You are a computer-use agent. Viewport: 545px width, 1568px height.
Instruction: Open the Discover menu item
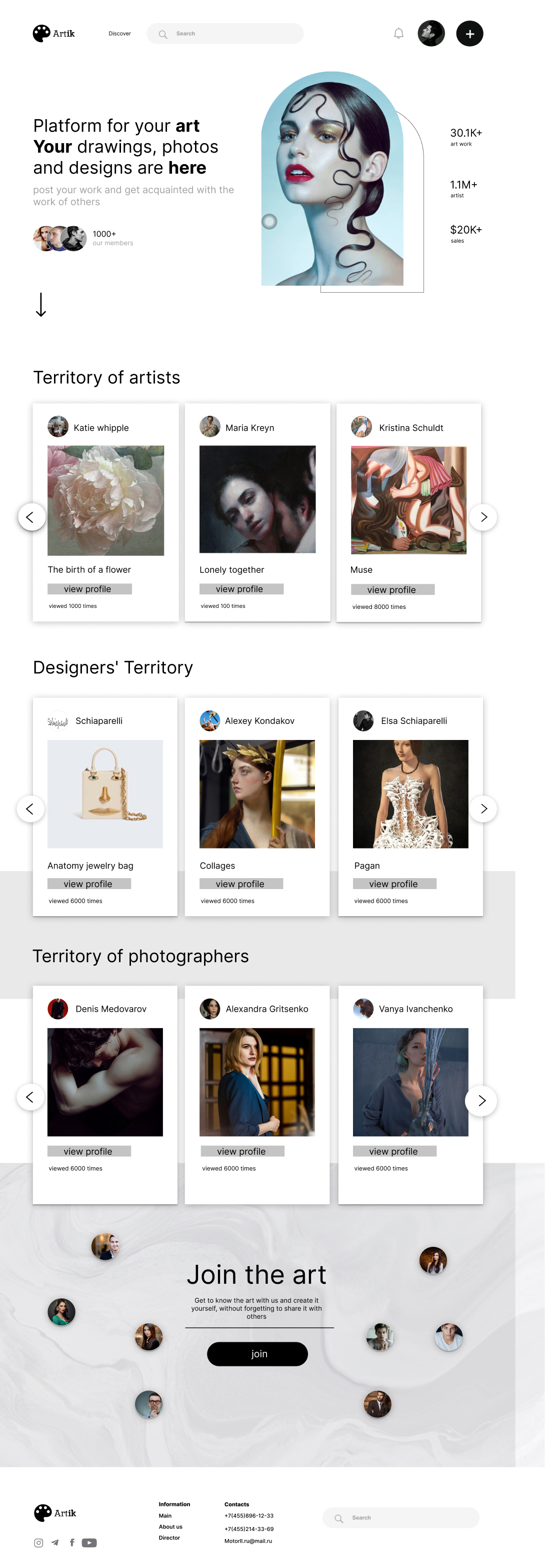coord(120,34)
